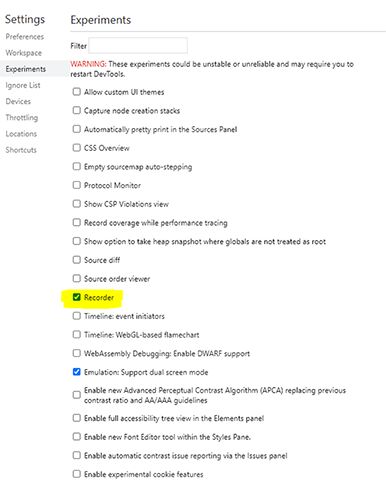Check Capture node creation stacks
The height and width of the screenshot is (500, 386).
click(x=77, y=110)
